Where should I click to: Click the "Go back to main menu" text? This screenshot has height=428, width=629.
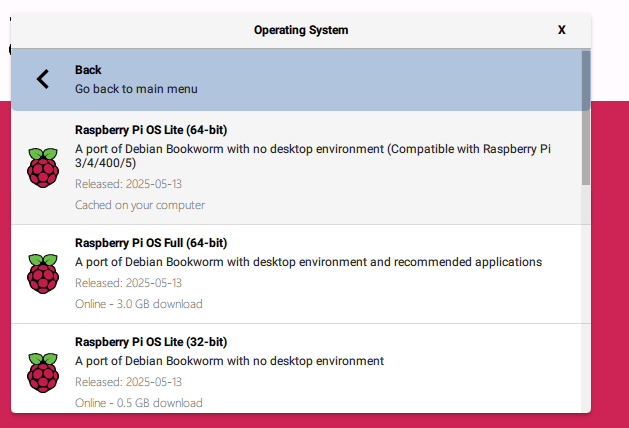[x=136, y=89]
